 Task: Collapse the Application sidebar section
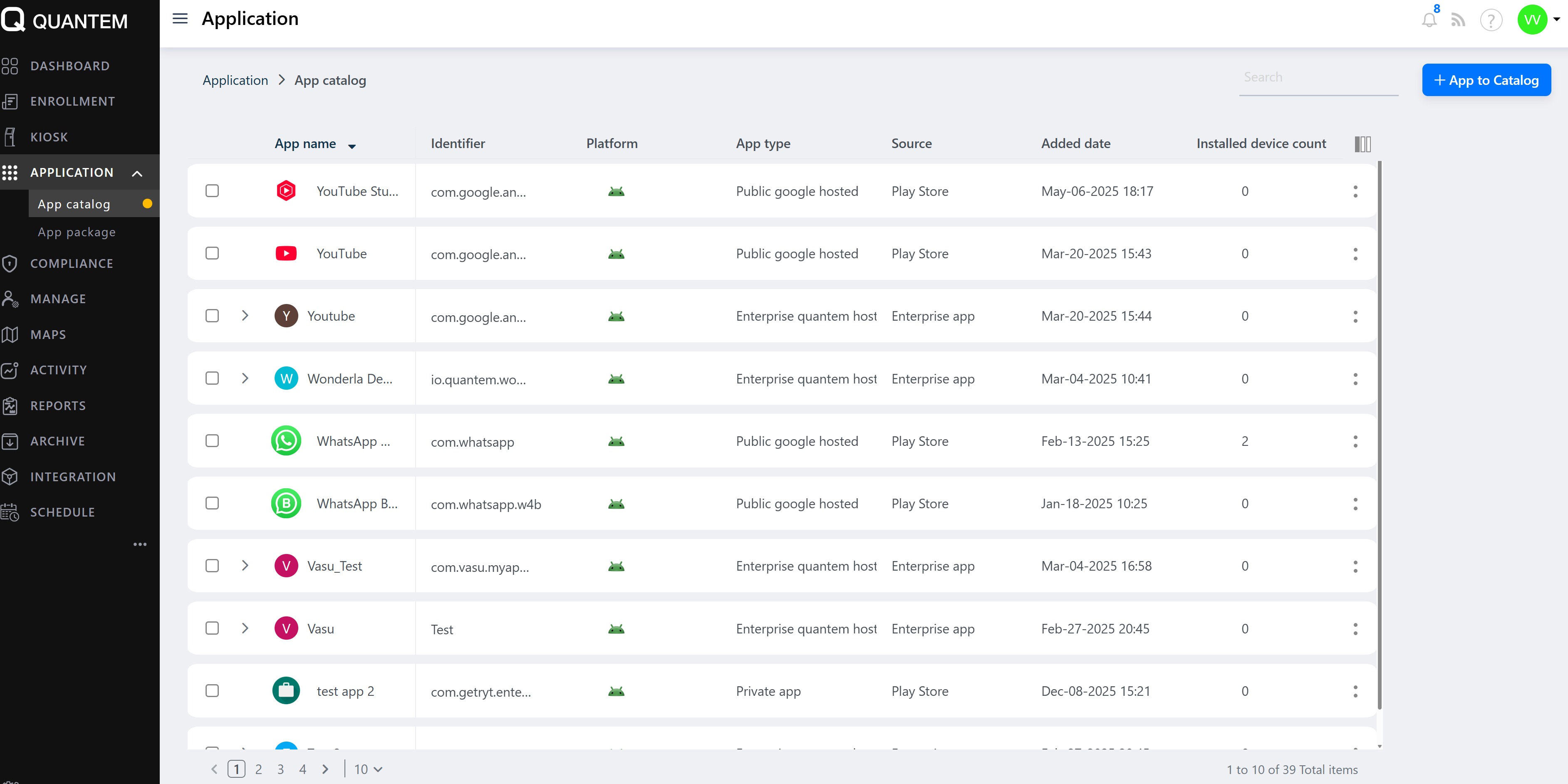pyautogui.click(x=138, y=173)
